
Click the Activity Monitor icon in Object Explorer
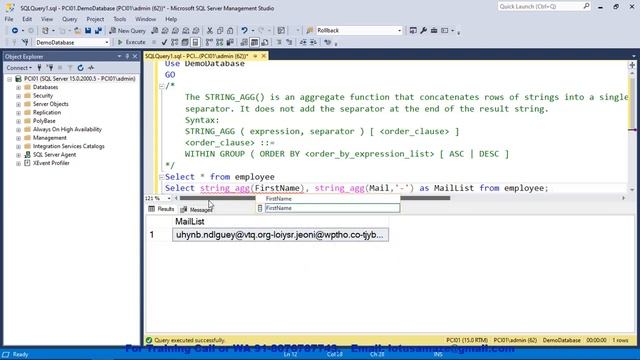coord(91,68)
